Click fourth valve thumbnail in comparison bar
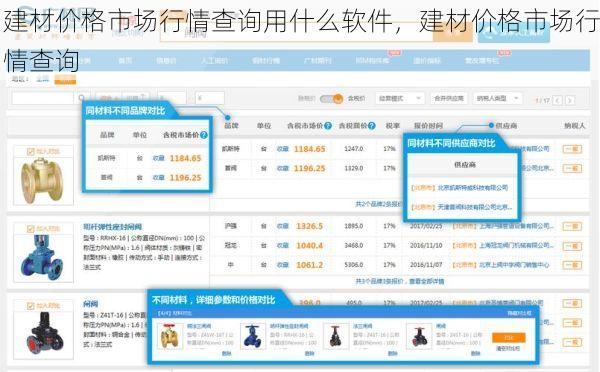Viewport: 600px width, 372px height. [419, 336]
